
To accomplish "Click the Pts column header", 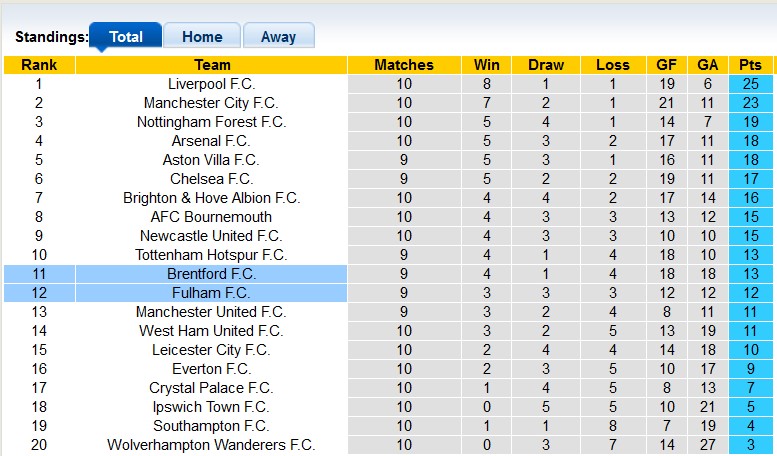I will [750, 65].
